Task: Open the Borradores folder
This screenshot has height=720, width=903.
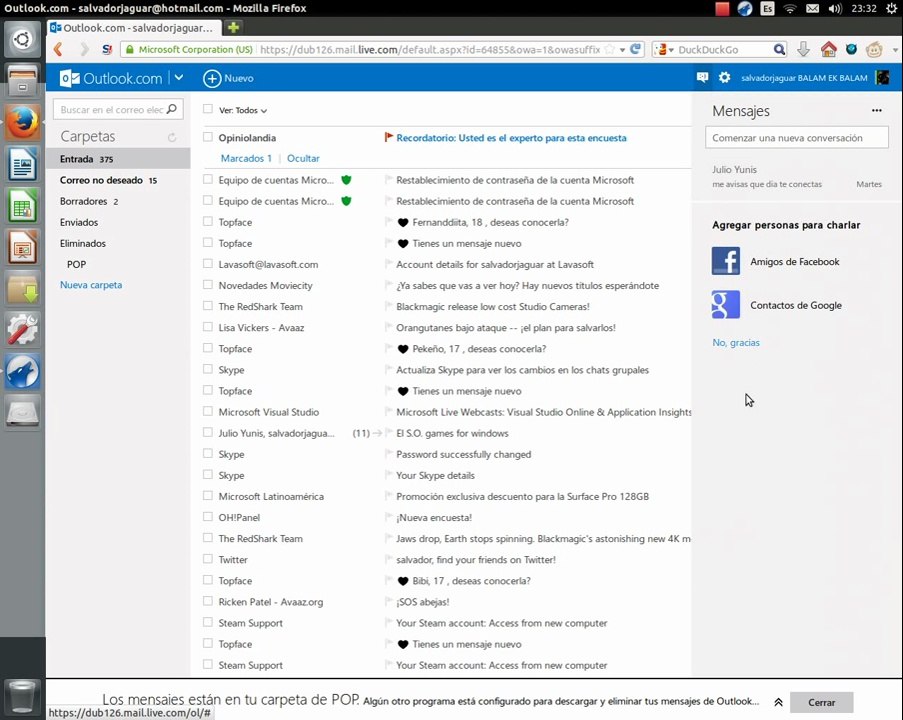Action: [x=118, y=201]
